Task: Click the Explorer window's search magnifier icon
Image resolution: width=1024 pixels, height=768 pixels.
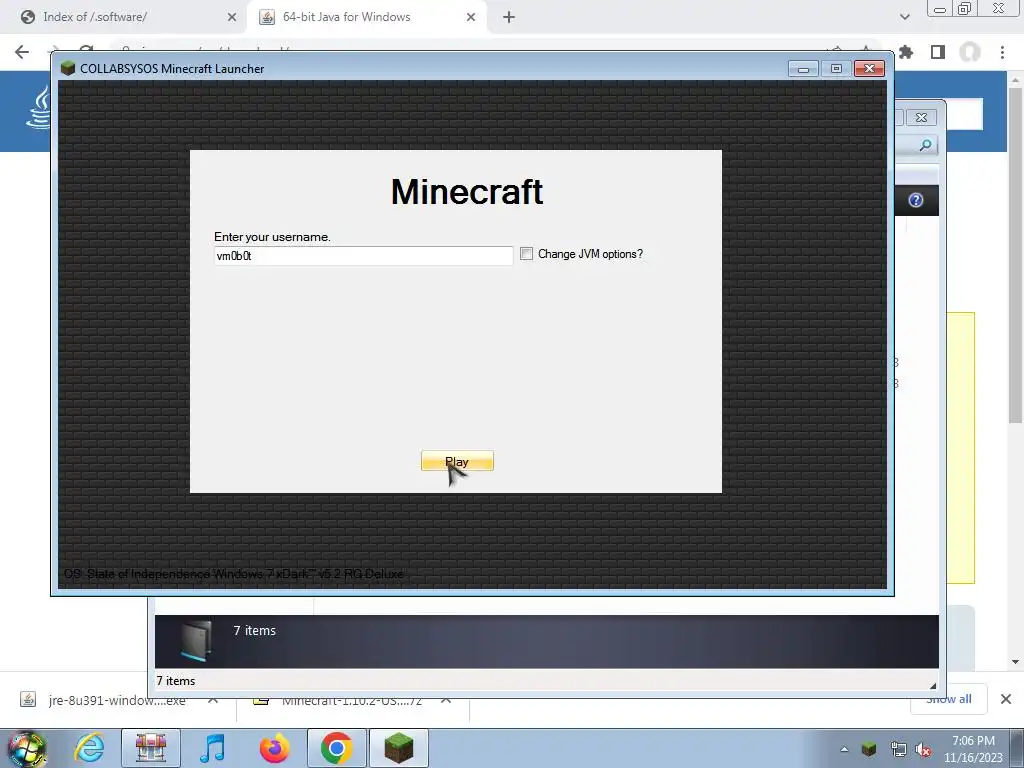Action: coord(925,145)
